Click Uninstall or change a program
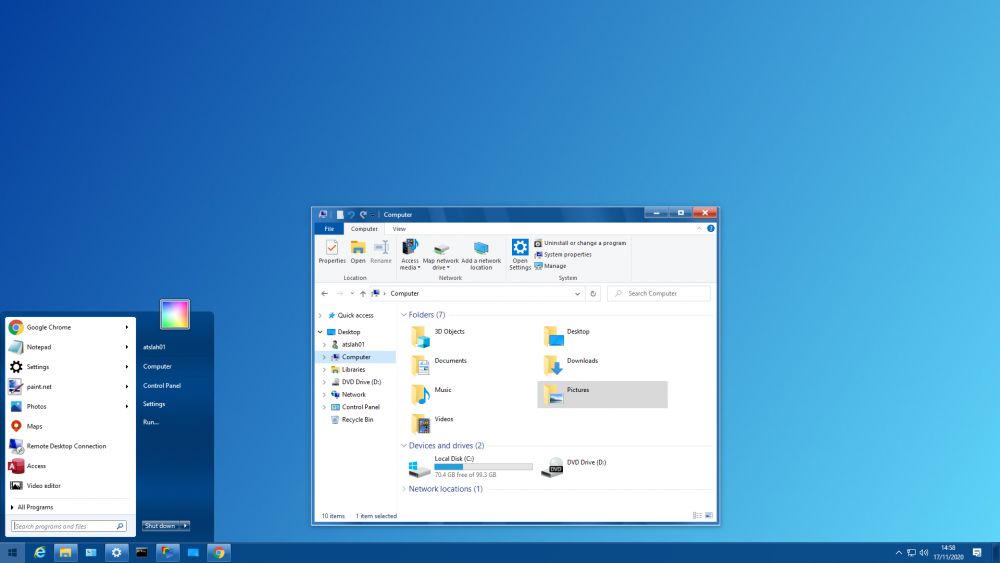Screen dimensions: 1000x563 (585, 243)
